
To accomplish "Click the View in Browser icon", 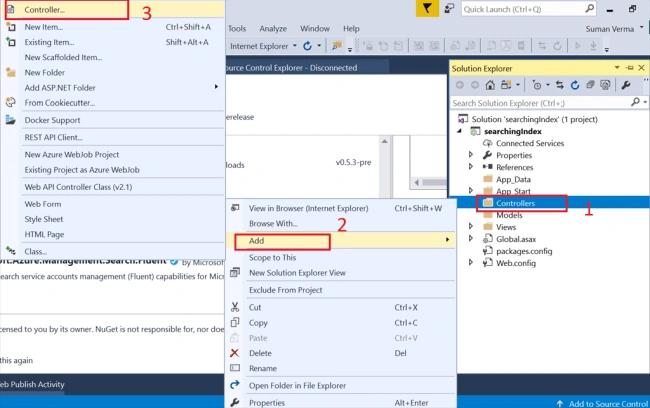I will pos(235,208).
